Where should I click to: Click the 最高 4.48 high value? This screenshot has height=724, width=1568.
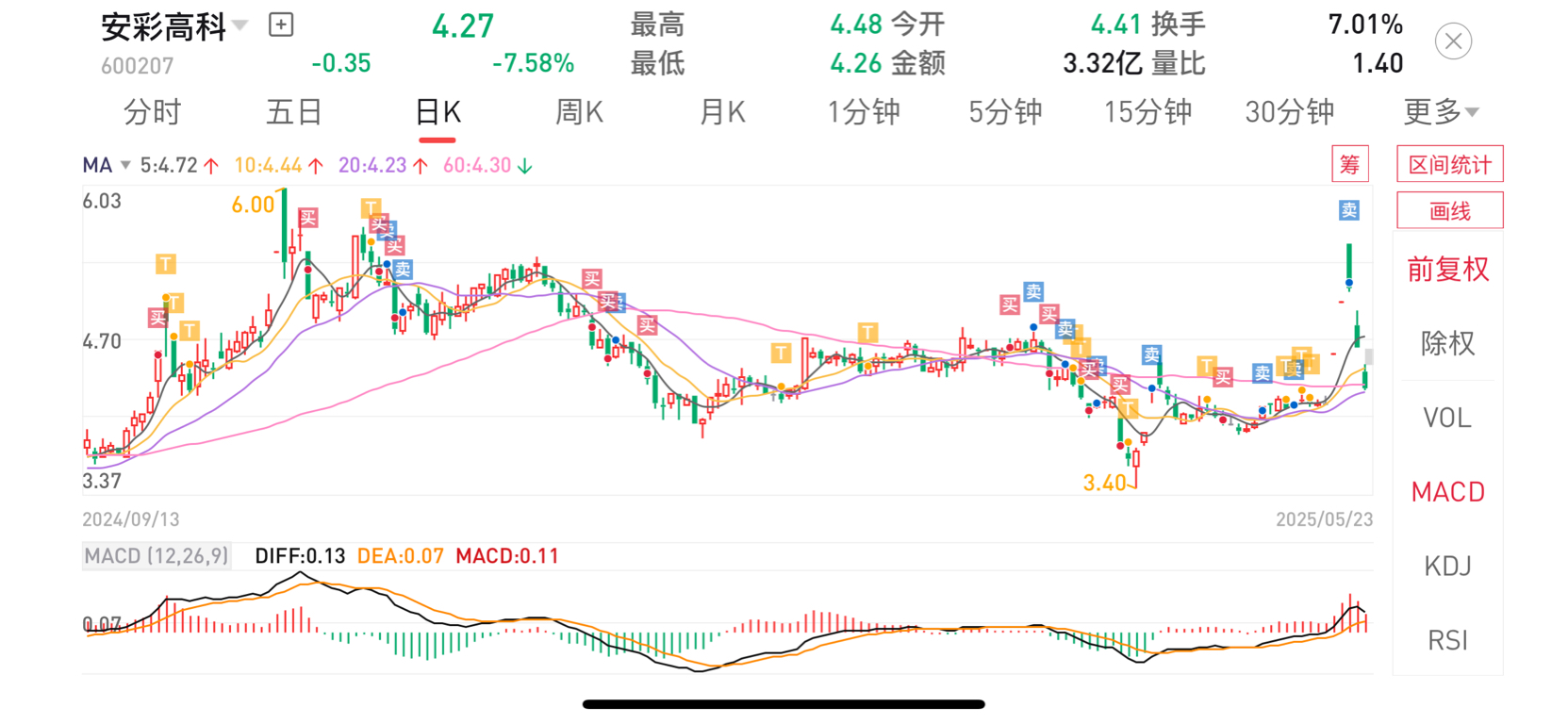(856, 25)
